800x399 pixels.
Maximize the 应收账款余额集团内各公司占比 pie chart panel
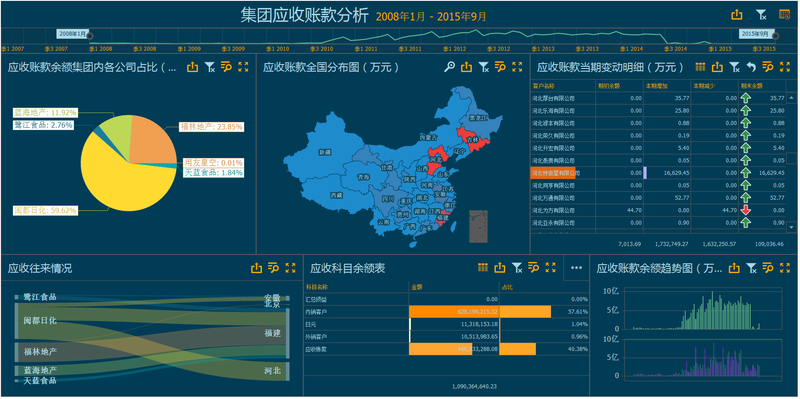click(x=243, y=67)
